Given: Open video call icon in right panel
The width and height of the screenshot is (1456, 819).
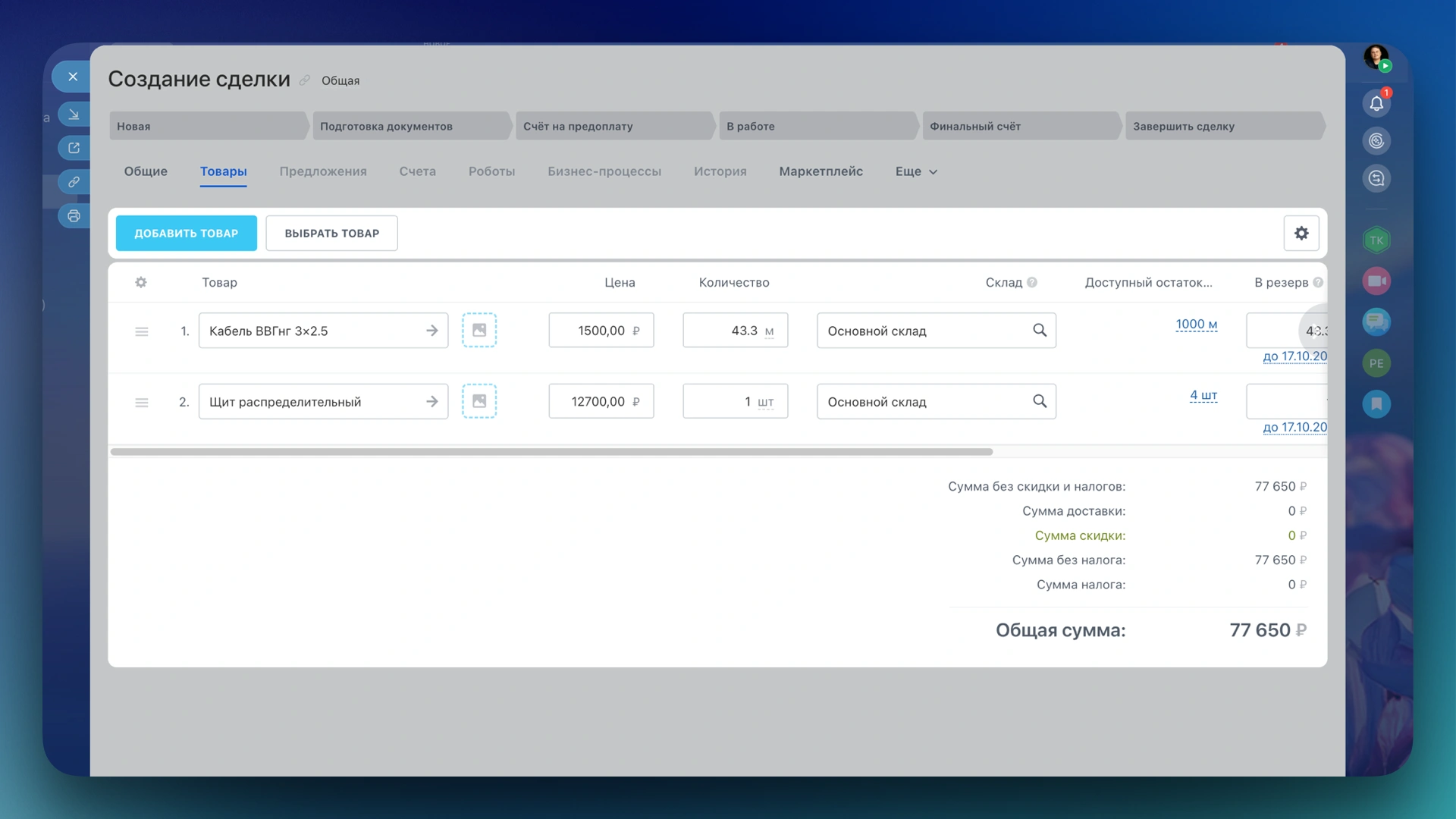Looking at the screenshot, I should (x=1376, y=281).
